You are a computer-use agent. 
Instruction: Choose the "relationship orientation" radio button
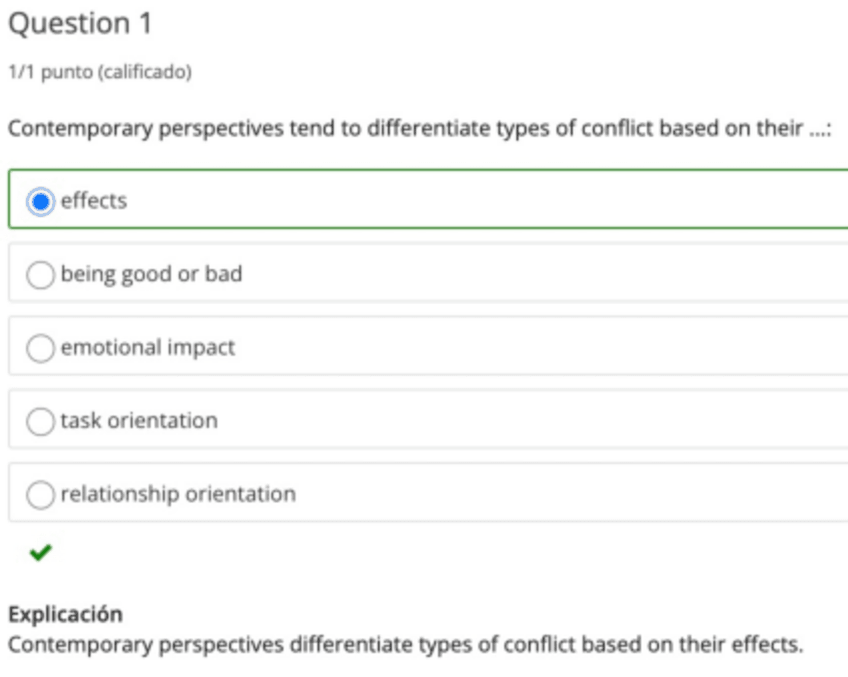(x=41, y=494)
